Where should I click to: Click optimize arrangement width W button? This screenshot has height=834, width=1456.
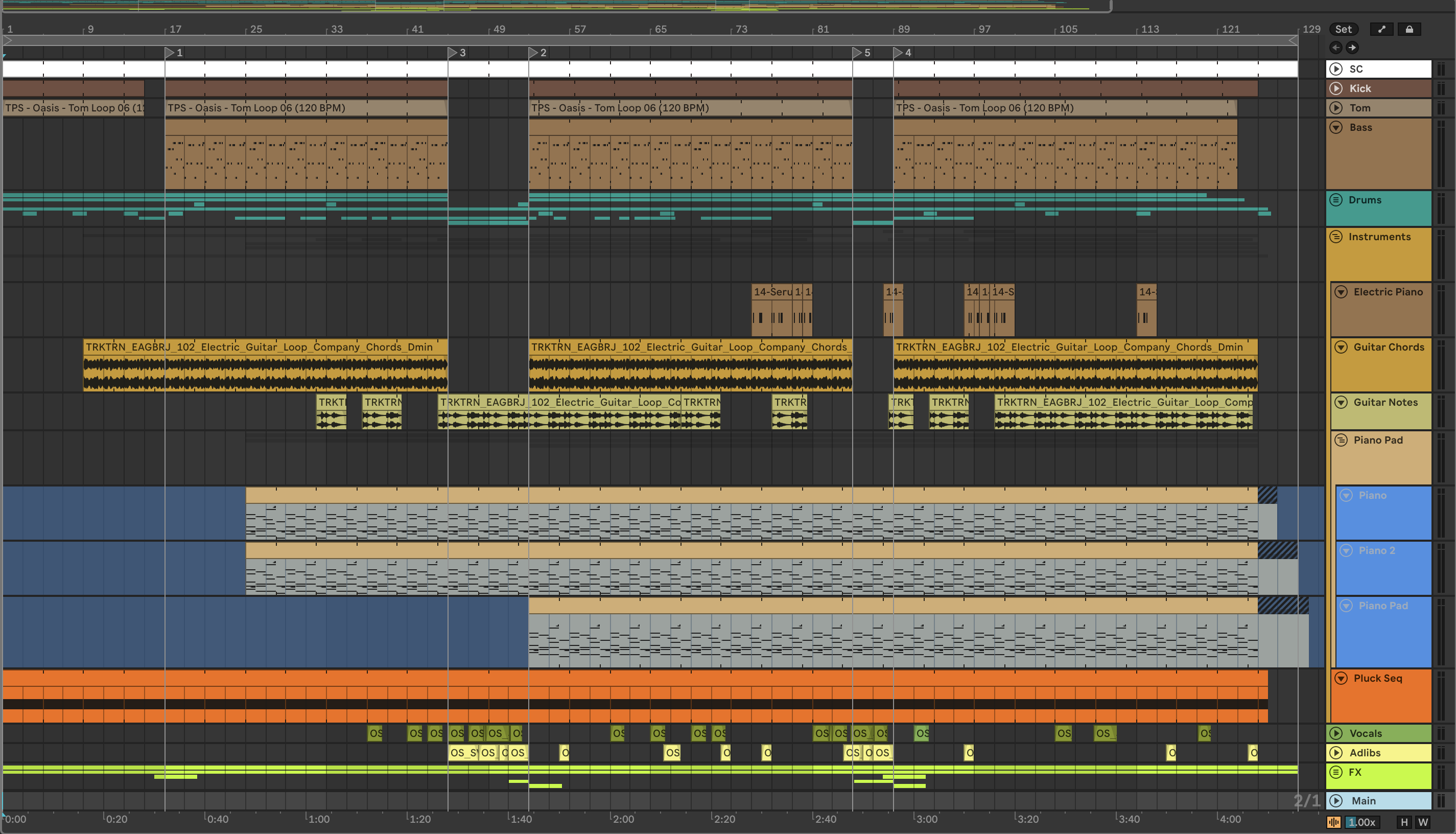pyautogui.click(x=1423, y=822)
